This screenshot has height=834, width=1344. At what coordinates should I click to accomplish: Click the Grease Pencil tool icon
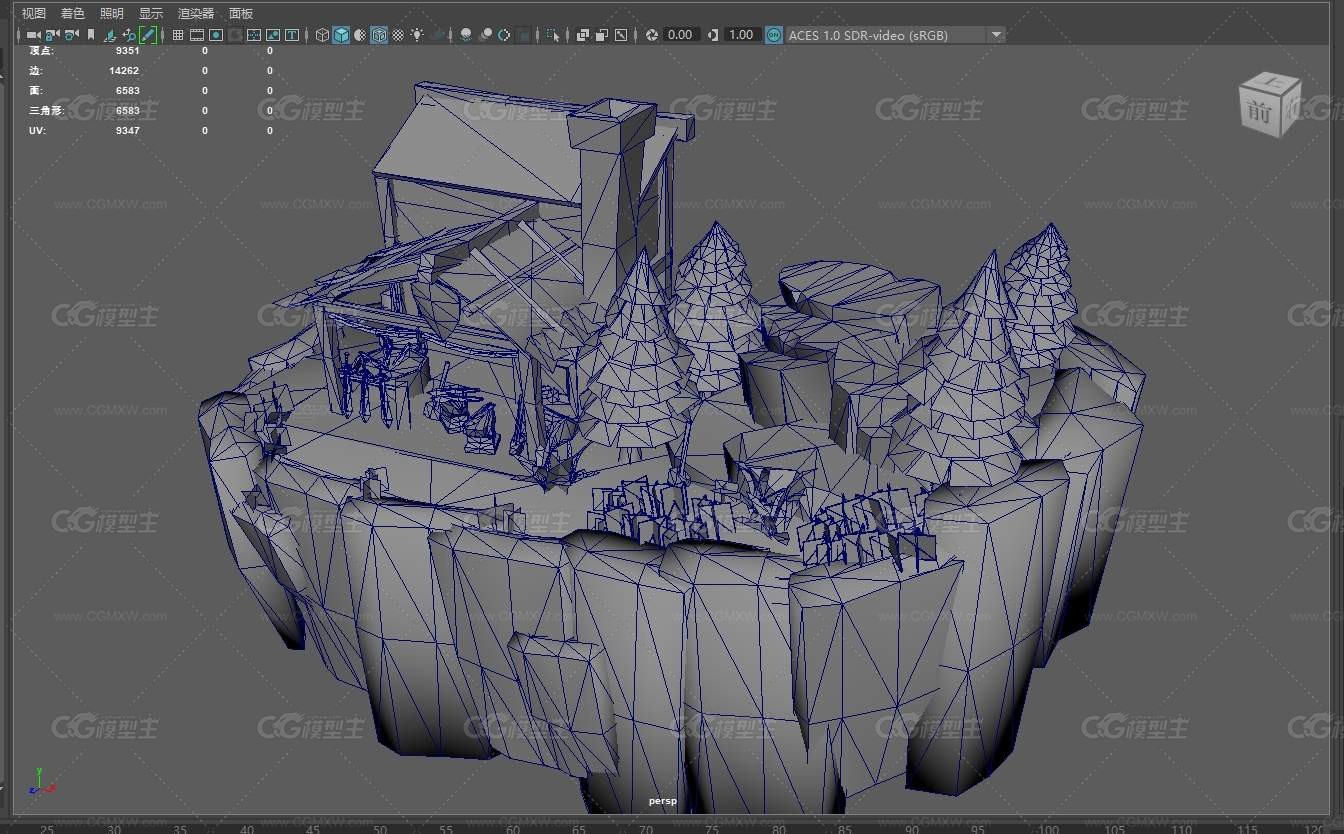148,35
